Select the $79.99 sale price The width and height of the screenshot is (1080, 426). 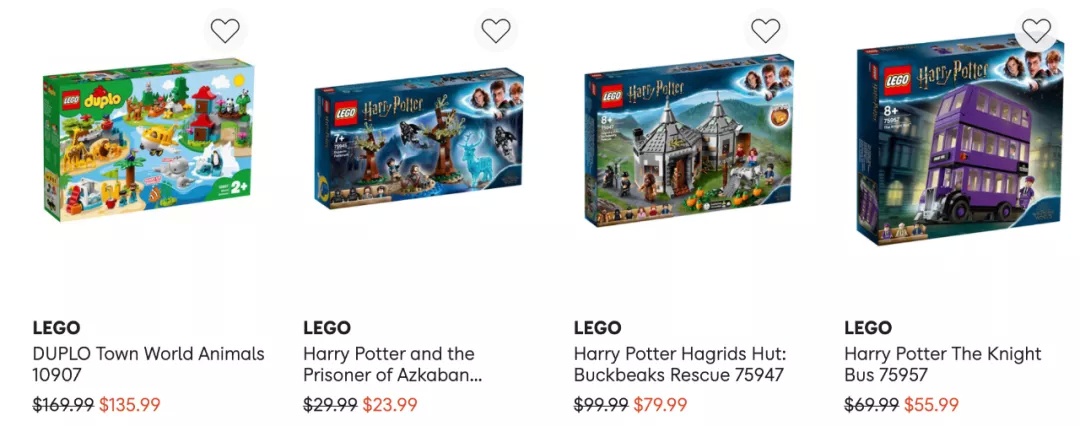(661, 405)
